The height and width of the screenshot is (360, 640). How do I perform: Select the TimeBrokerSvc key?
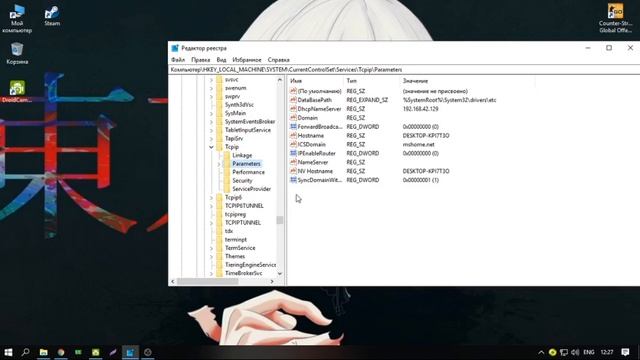point(243,273)
